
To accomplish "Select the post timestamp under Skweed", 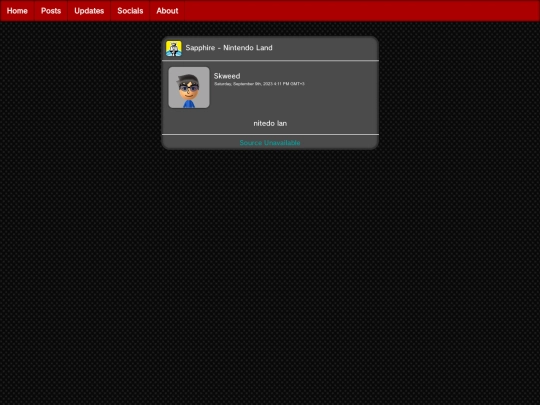I will (x=259, y=84).
